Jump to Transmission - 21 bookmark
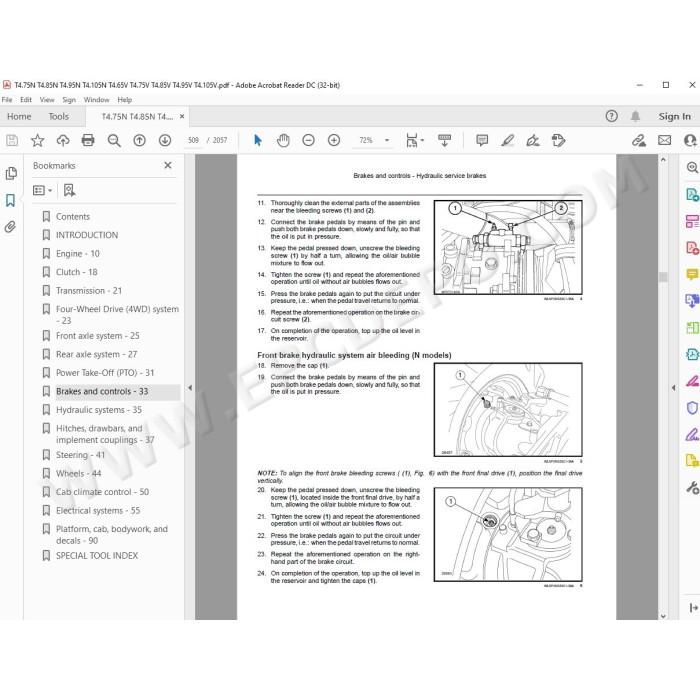The height and width of the screenshot is (700, 700). [89, 291]
